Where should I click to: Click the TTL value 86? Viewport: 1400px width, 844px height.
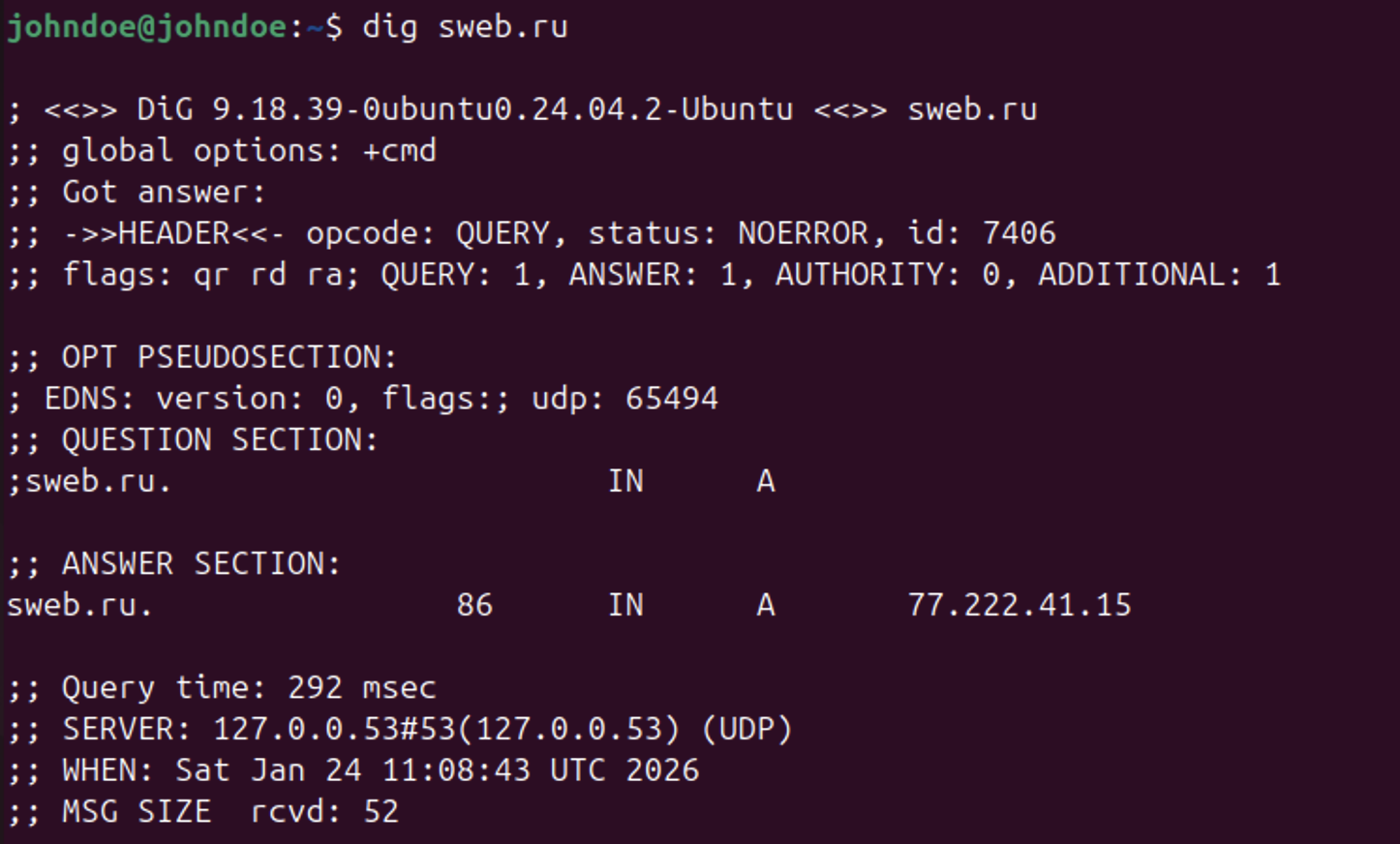coord(474,605)
